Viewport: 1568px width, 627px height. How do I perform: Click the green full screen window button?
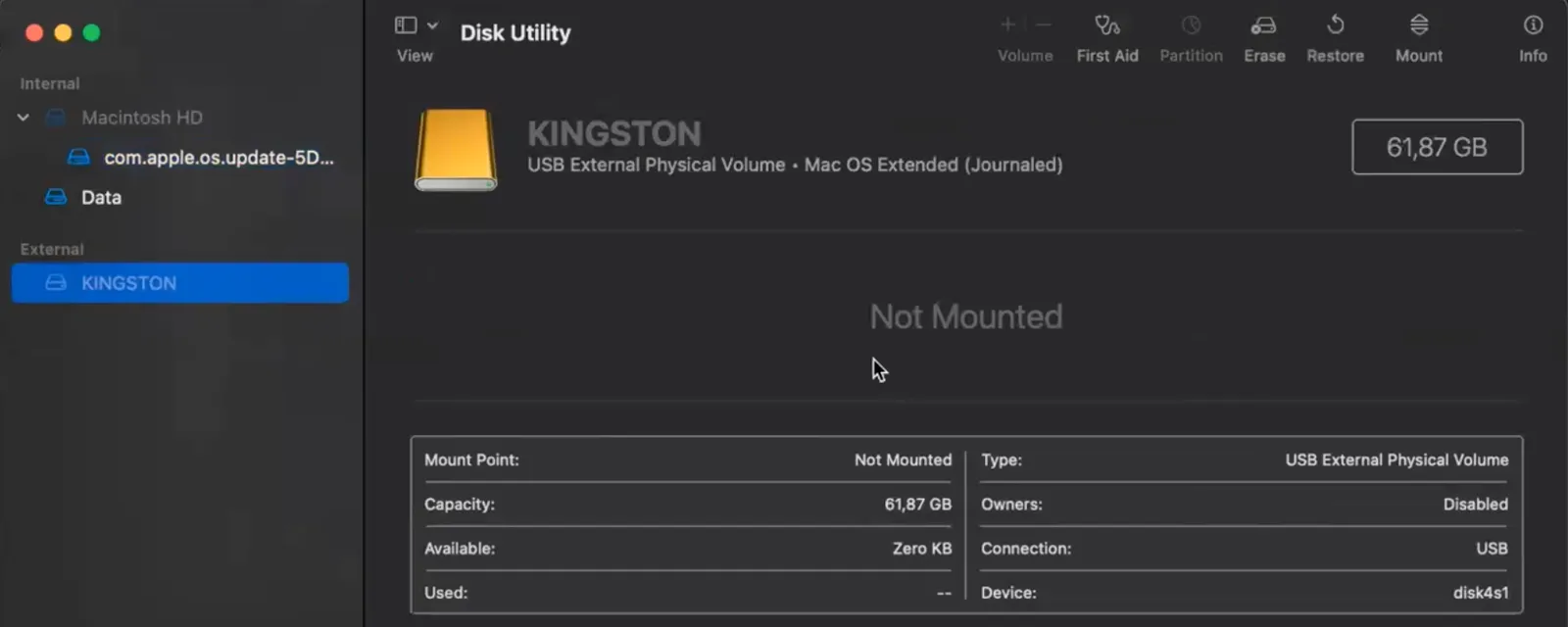[x=92, y=33]
